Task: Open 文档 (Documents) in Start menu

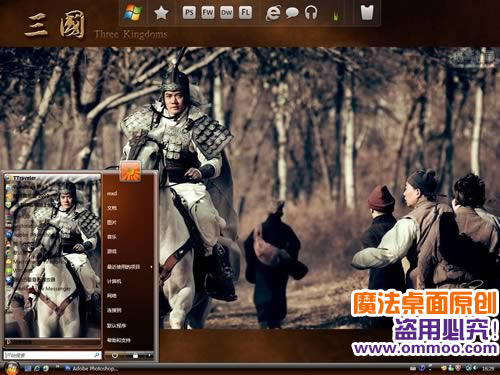Action: click(x=112, y=208)
